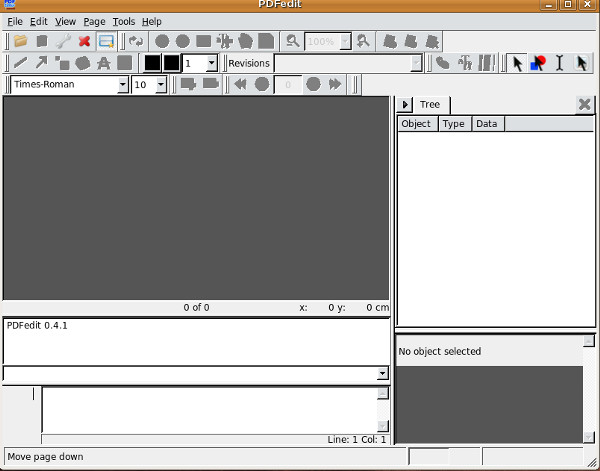Open the 100% zoom dropdown
This screenshot has height=471, width=600.
(x=345, y=41)
